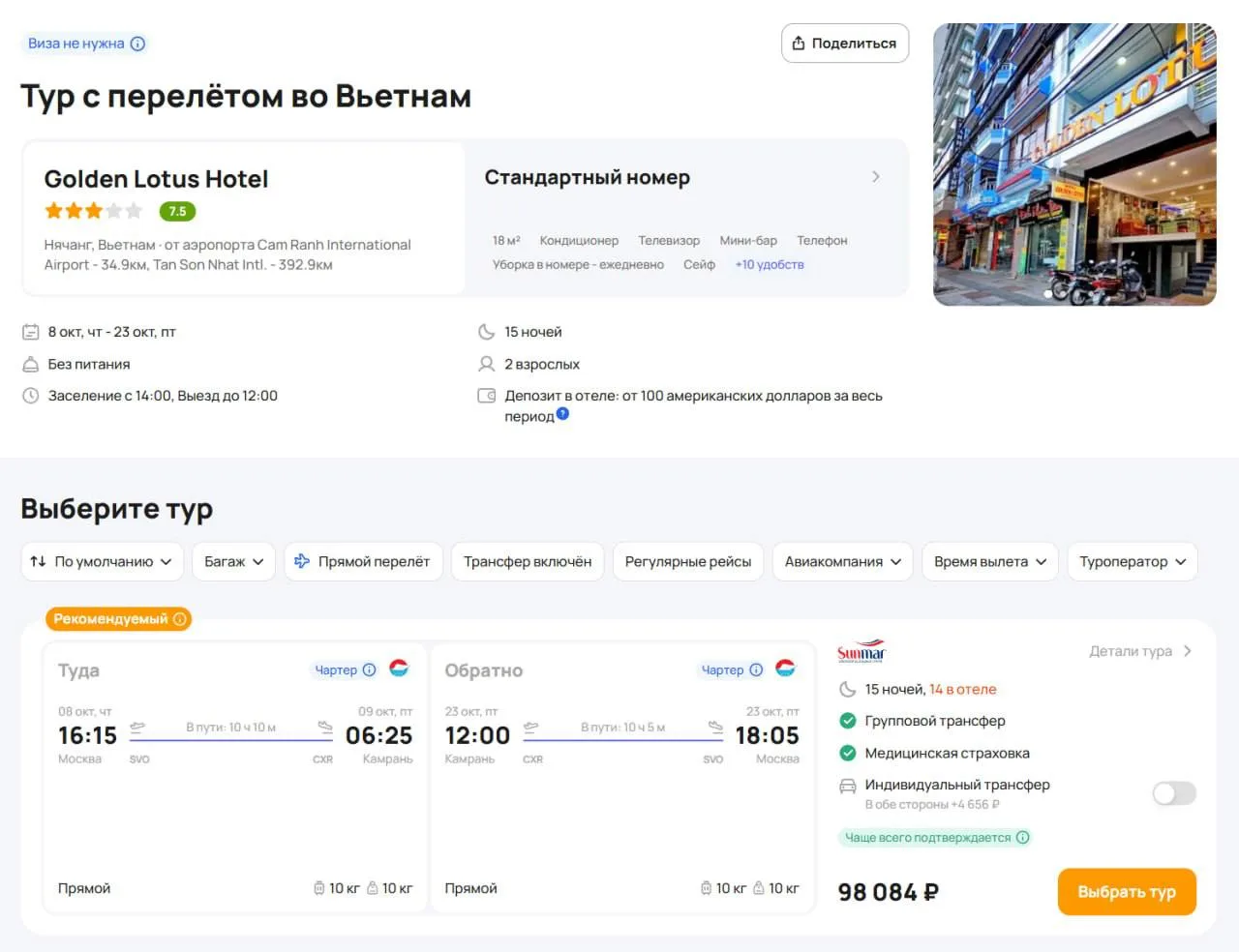Enable the Индивидуальный трансфер switch
Image resolution: width=1239 pixels, height=952 pixels.
pos(1174,793)
